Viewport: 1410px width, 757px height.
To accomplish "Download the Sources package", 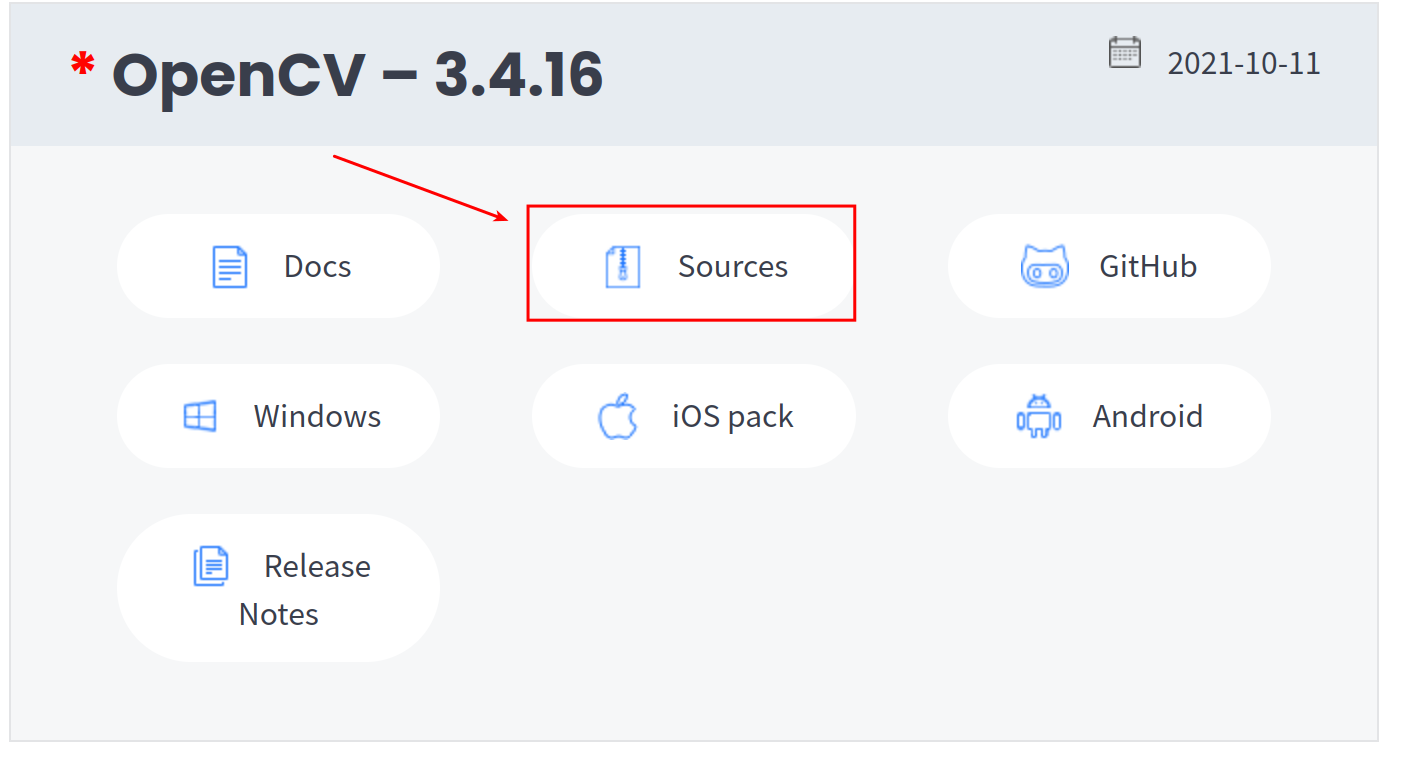I will click(692, 266).
